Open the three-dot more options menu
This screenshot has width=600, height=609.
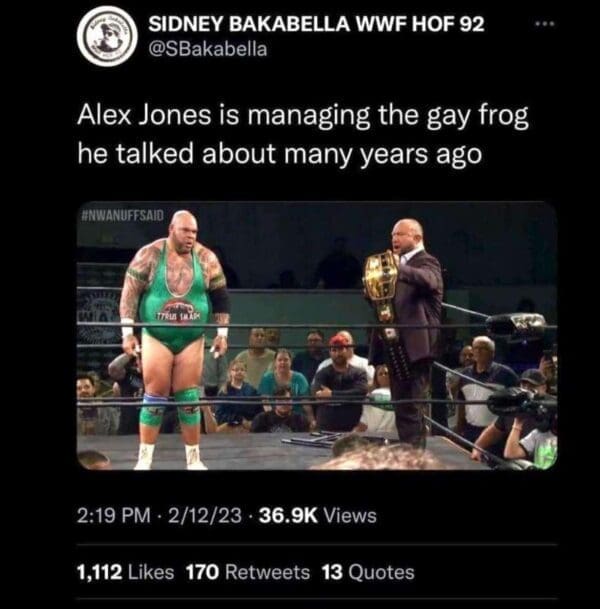(545, 24)
